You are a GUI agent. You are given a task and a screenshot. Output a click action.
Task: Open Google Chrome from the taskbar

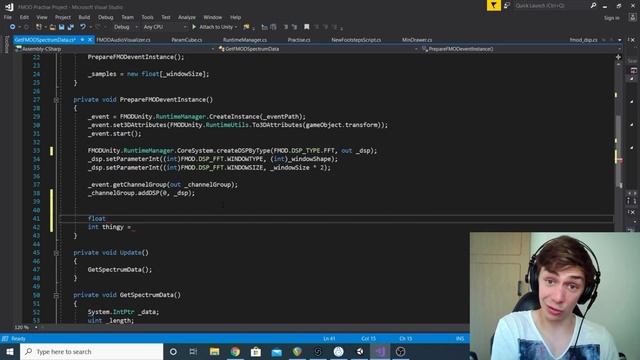pos(235,351)
